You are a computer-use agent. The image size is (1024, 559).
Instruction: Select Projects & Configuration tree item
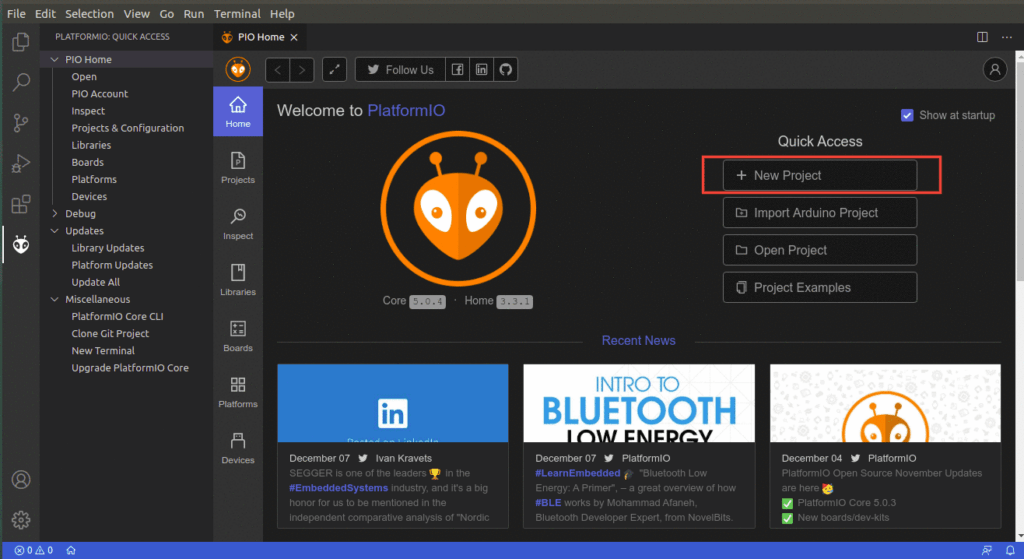click(127, 128)
